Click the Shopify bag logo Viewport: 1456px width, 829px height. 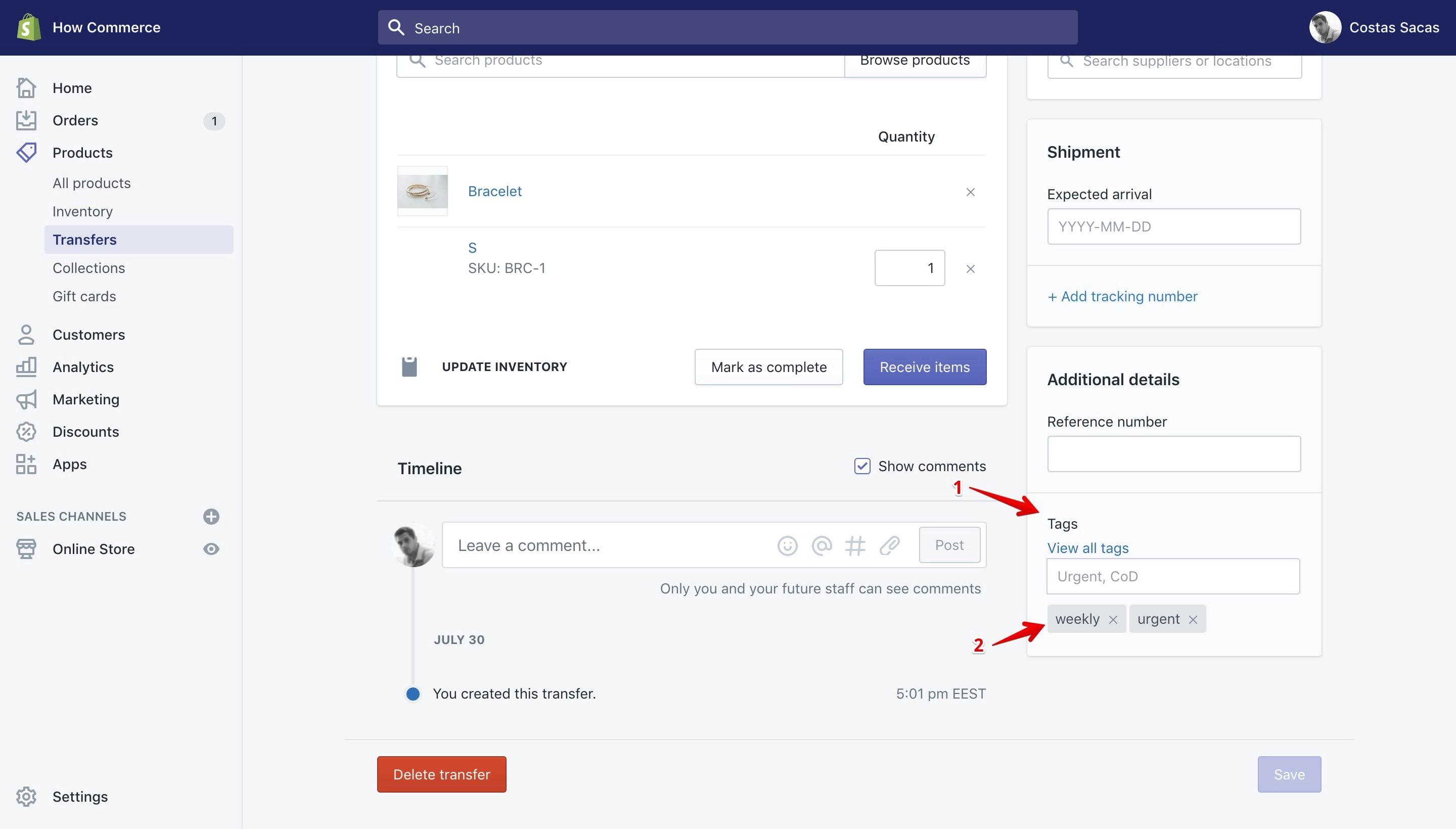click(x=28, y=27)
